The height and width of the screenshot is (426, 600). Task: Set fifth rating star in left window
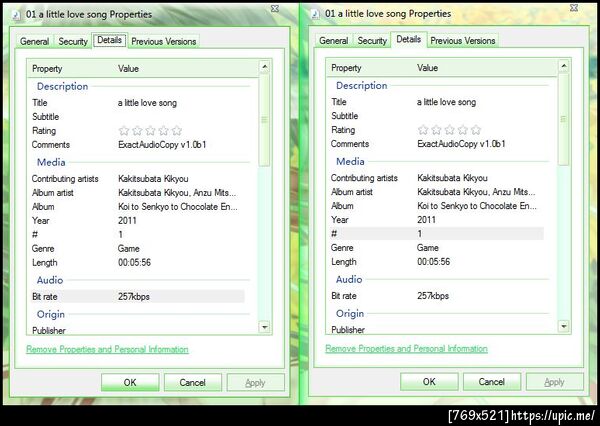click(177, 131)
